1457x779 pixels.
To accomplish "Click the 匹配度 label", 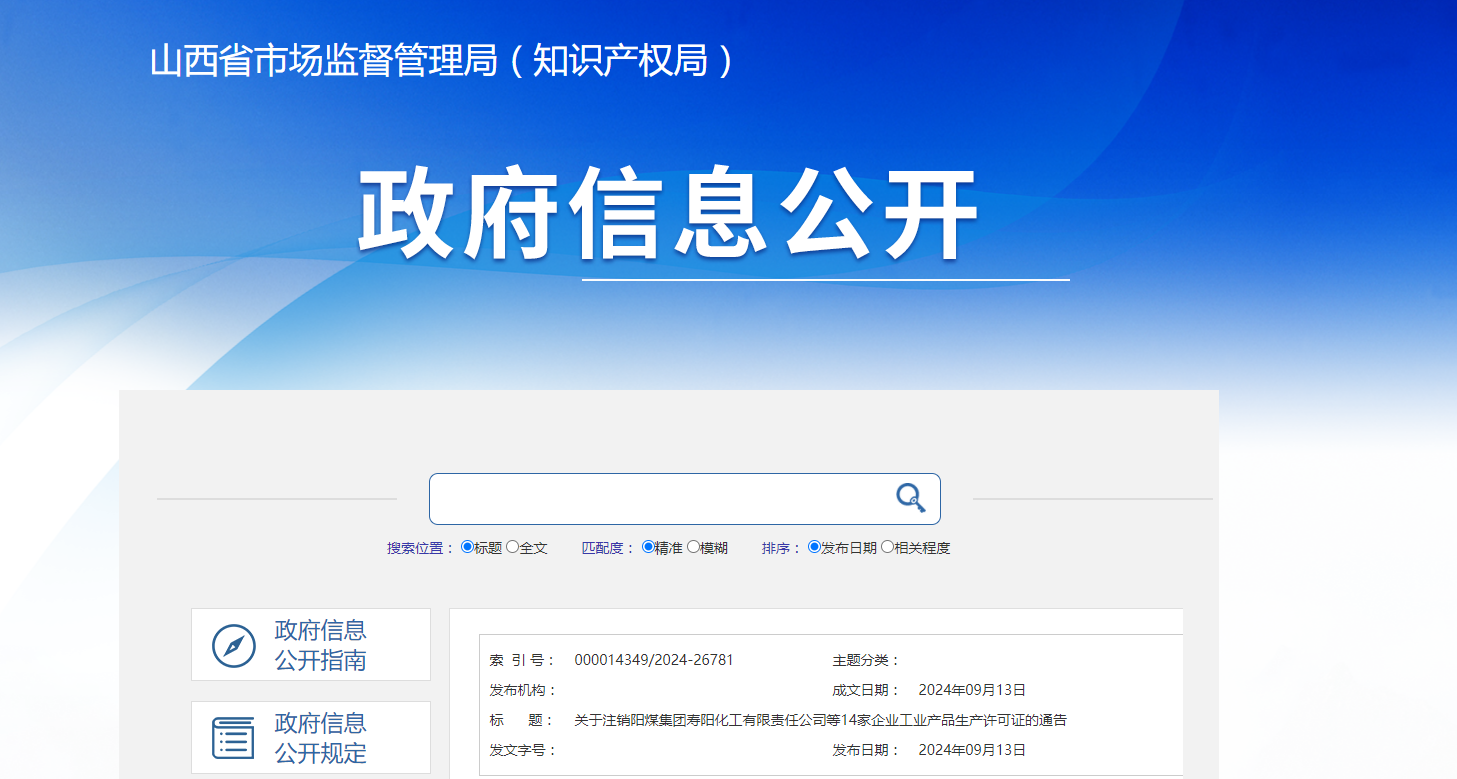I will click(x=608, y=548).
